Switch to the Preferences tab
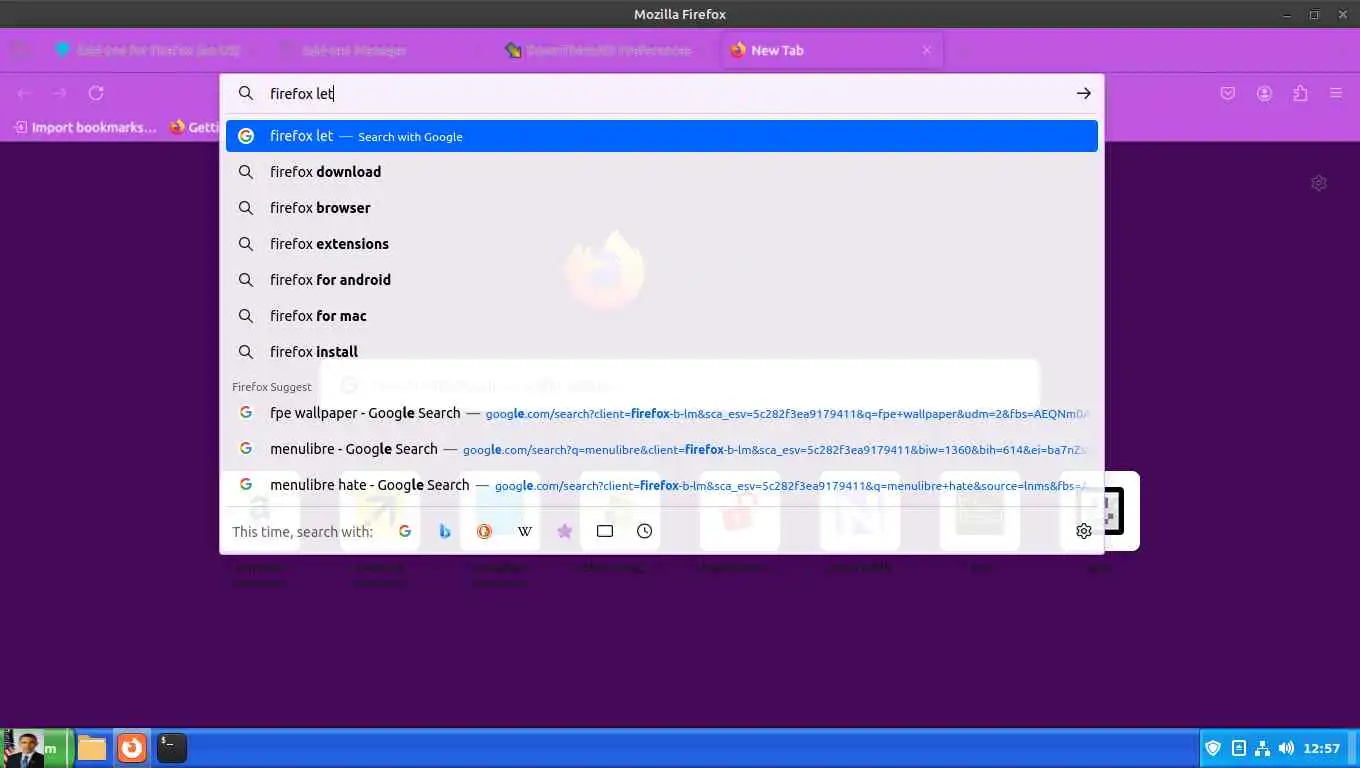 click(606, 50)
